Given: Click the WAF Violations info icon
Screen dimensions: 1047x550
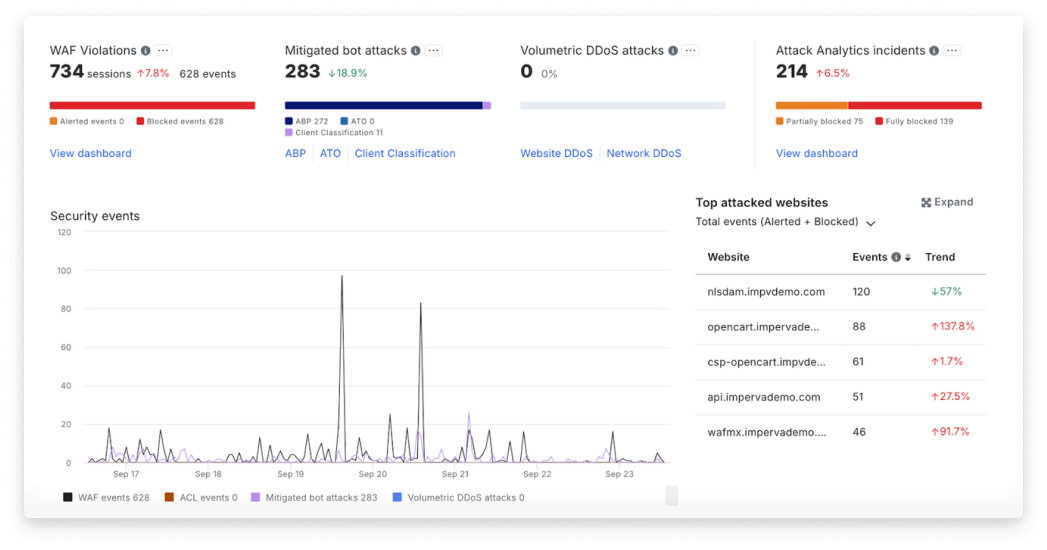Looking at the screenshot, I should tap(146, 50).
